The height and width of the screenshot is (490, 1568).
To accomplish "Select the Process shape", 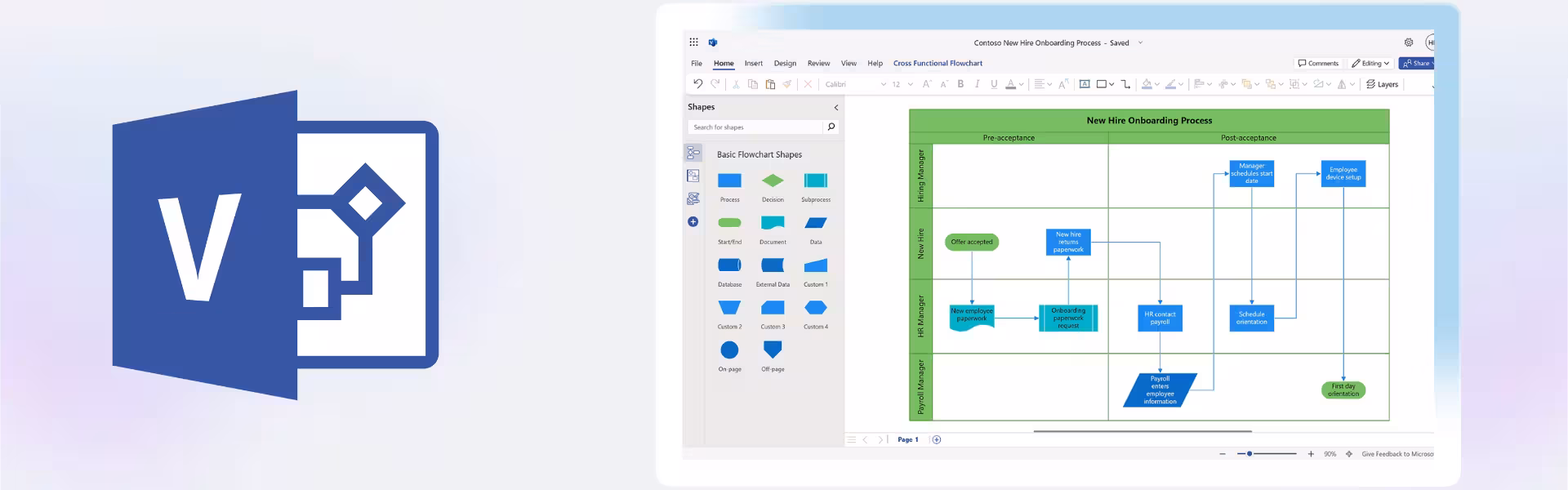I will pos(729,180).
